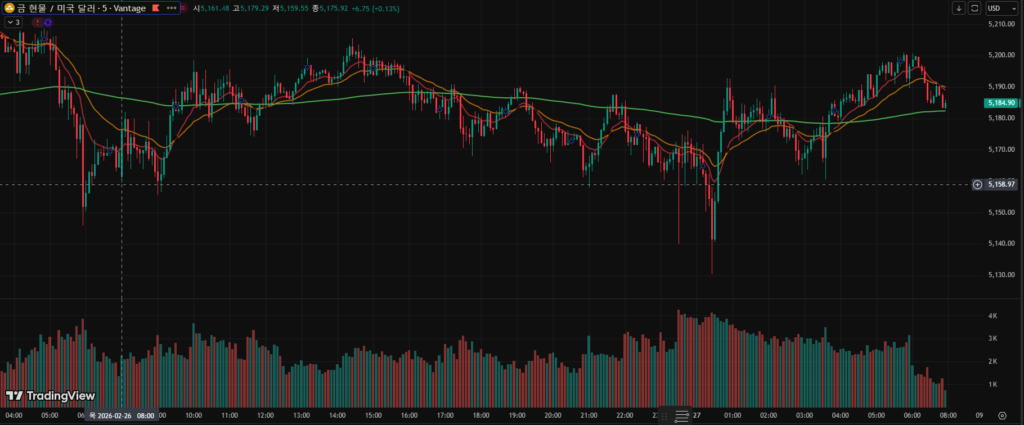This screenshot has width=1024, height=425.
Task: Click the download arrow icon at top right
Action: (959, 8)
